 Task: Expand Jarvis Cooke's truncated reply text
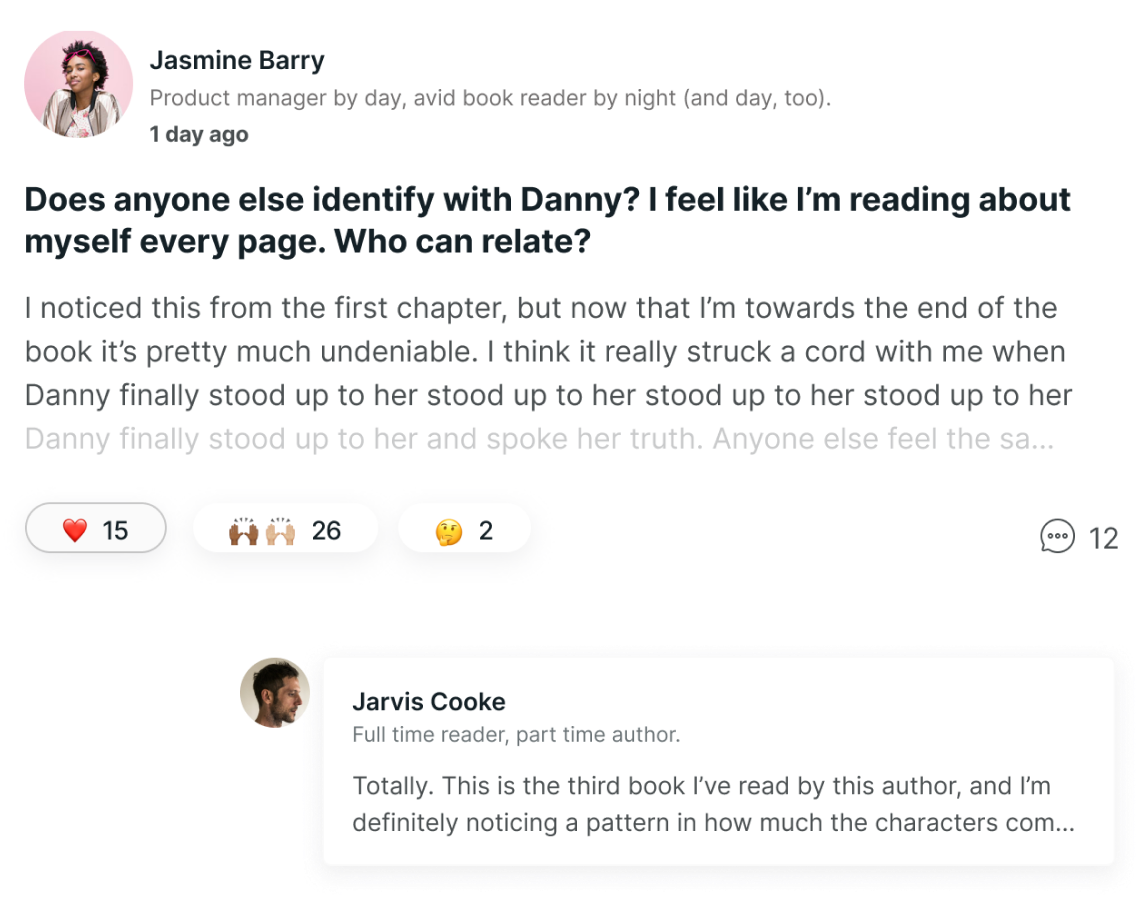pos(713,823)
